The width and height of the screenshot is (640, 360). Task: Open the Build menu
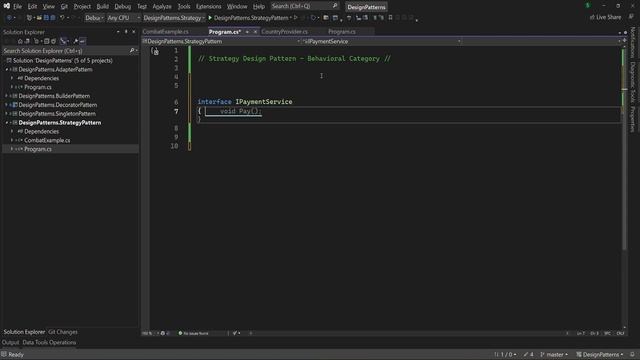pyautogui.click(x=102, y=7)
